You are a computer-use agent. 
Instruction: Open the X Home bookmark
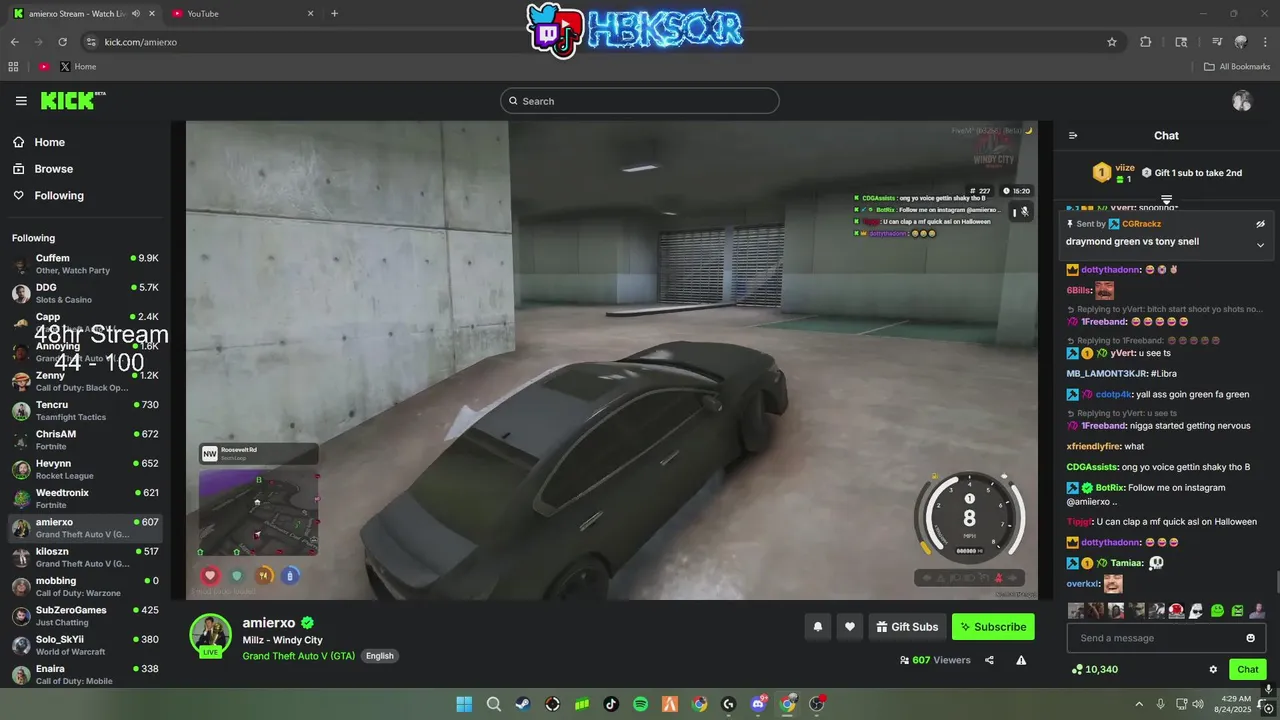pos(78,67)
